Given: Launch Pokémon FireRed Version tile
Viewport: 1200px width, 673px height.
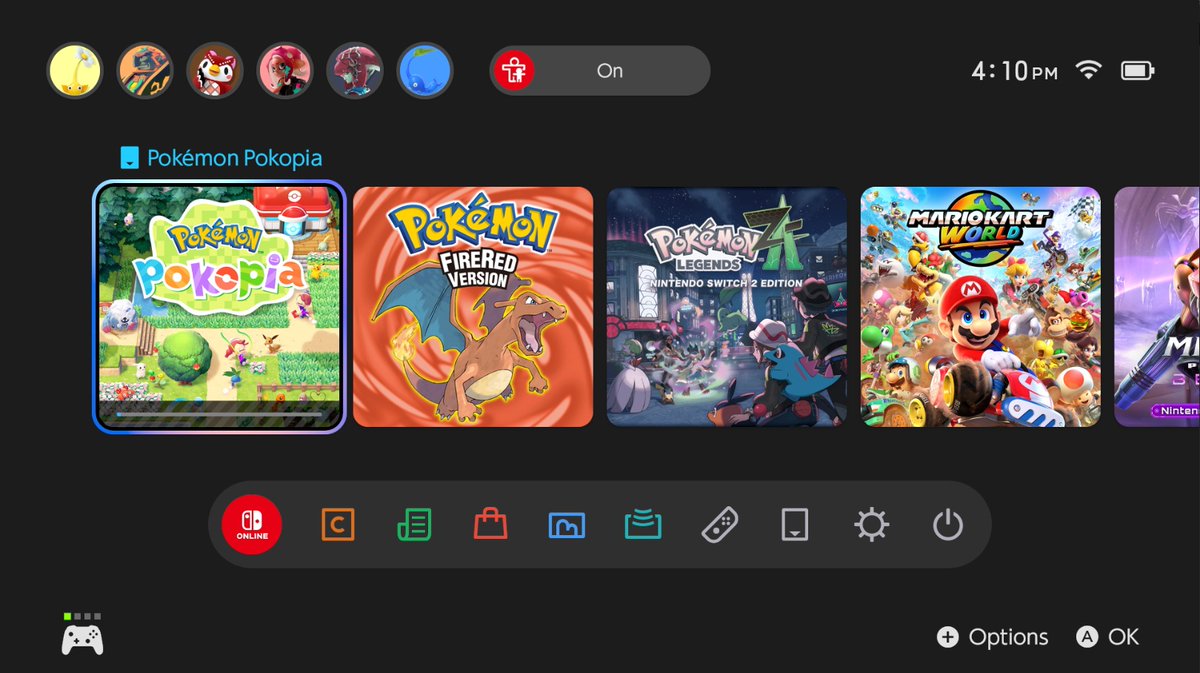Looking at the screenshot, I should coord(473,307).
